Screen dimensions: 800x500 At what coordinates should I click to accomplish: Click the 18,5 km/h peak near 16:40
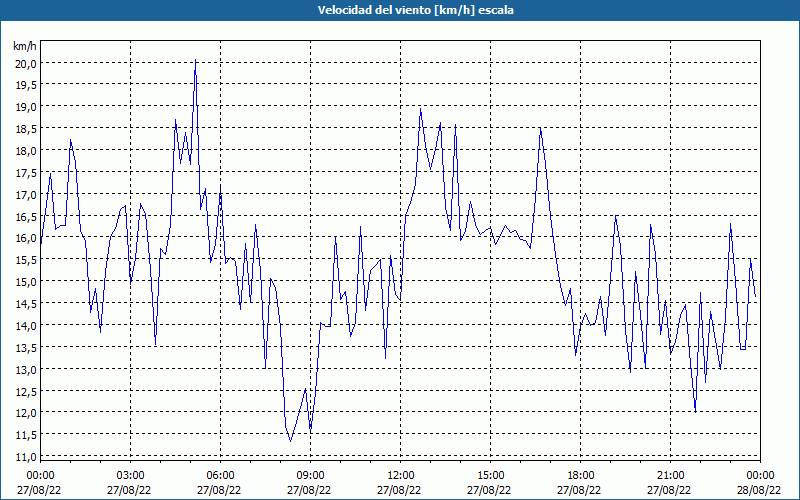click(x=540, y=129)
